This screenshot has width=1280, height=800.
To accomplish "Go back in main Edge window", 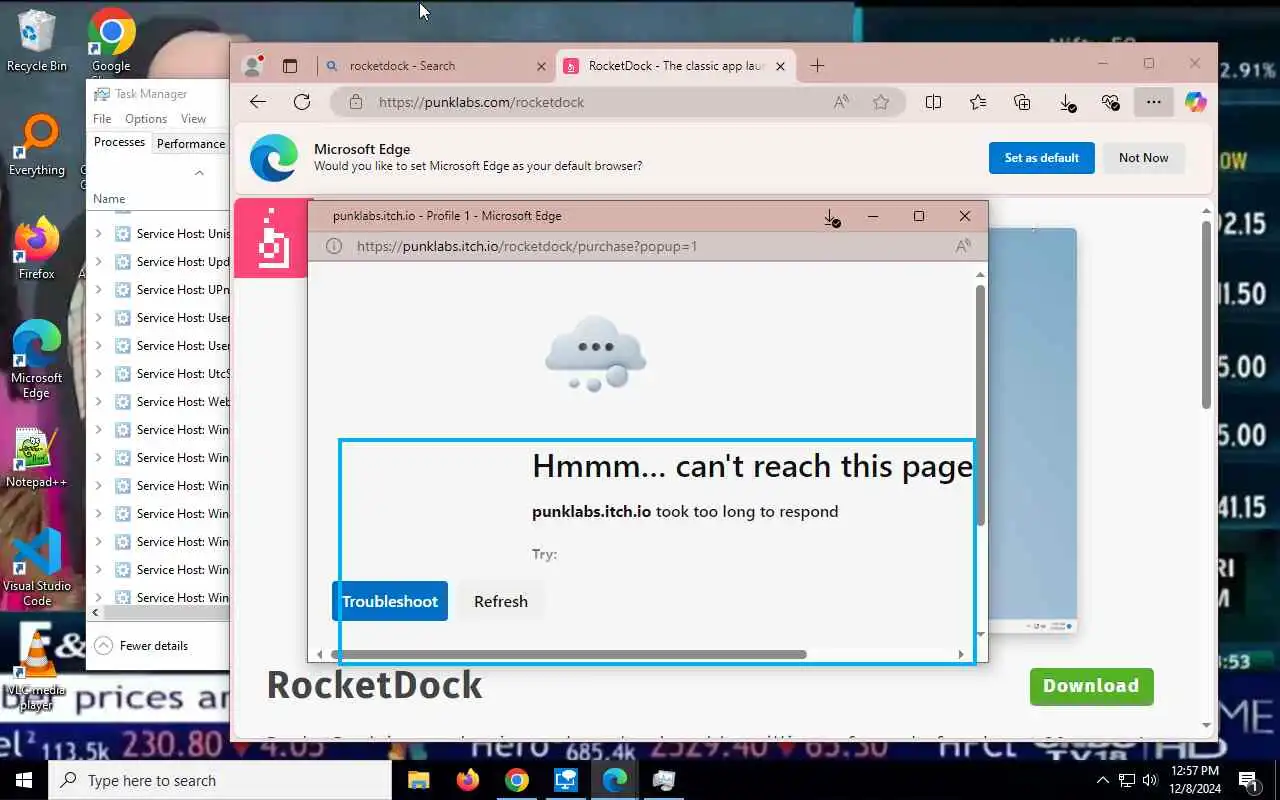I will 258,102.
